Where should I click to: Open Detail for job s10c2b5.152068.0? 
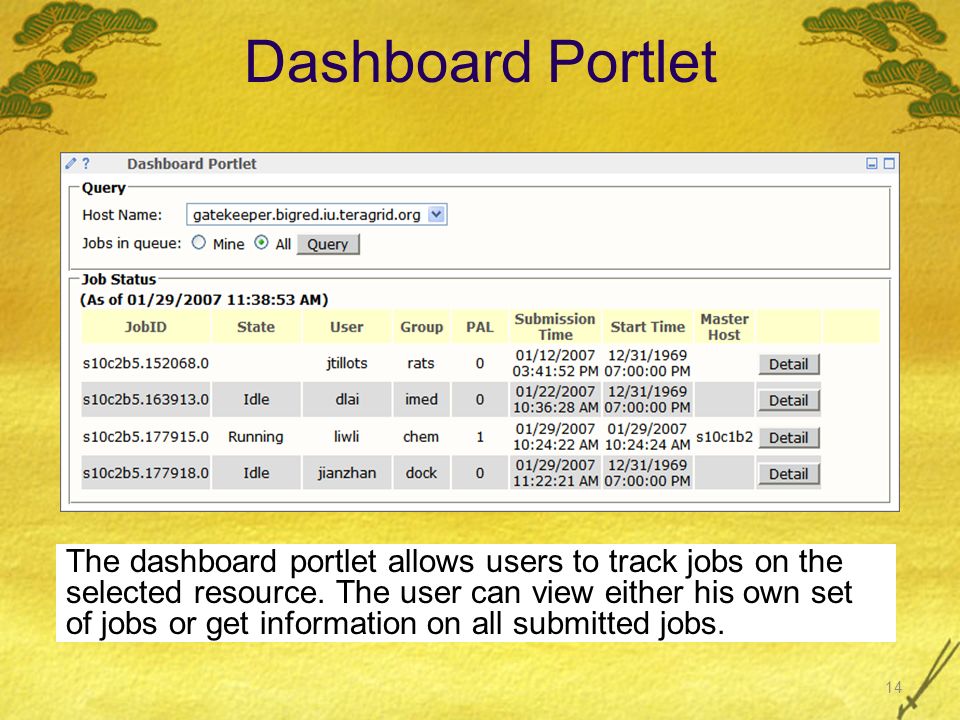pos(789,364)
